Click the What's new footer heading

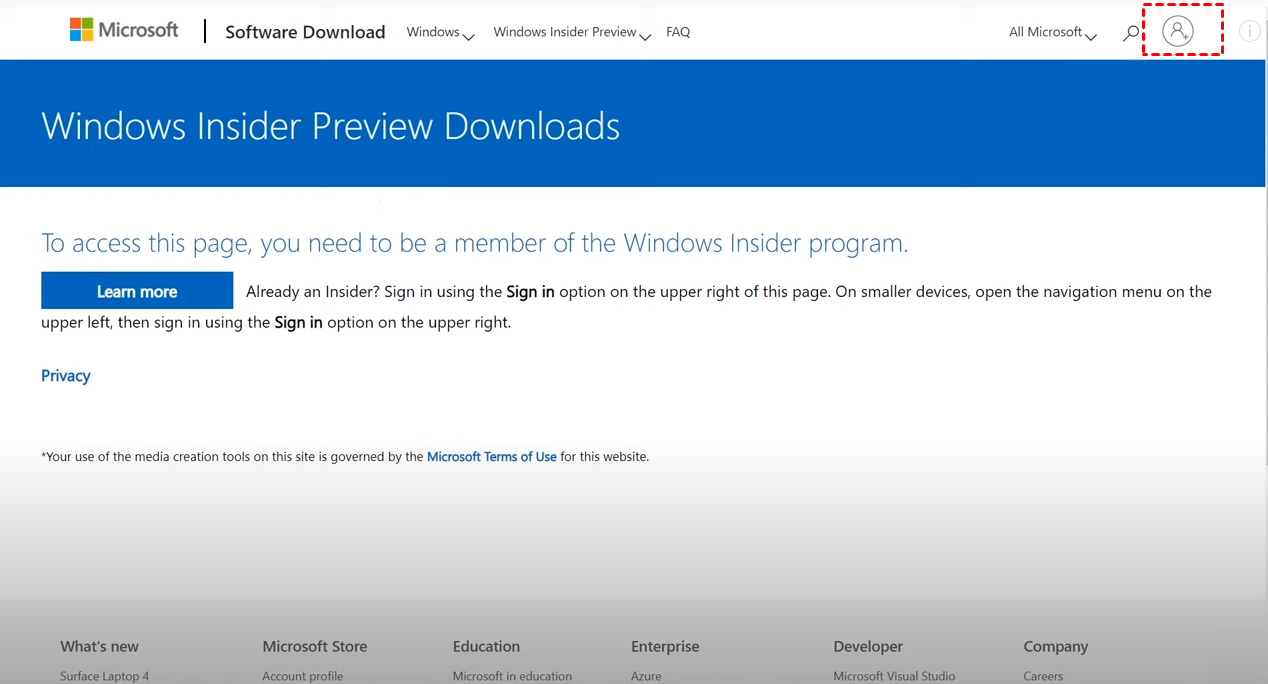click(x=99, y=646)
